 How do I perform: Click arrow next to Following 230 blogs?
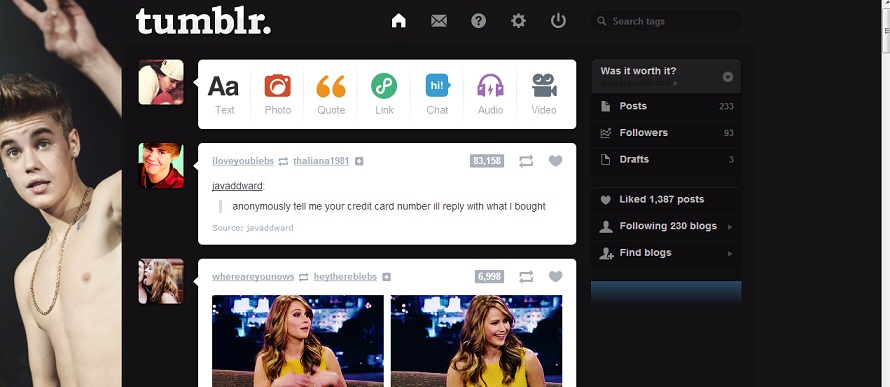click(x=730, y=227)
